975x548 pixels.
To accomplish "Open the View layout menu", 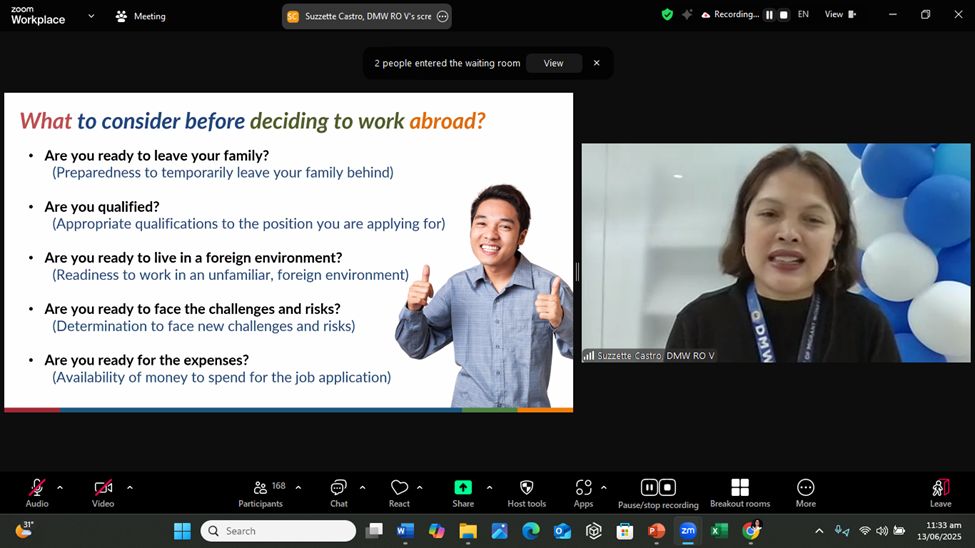I will click(x=839, y=15).
